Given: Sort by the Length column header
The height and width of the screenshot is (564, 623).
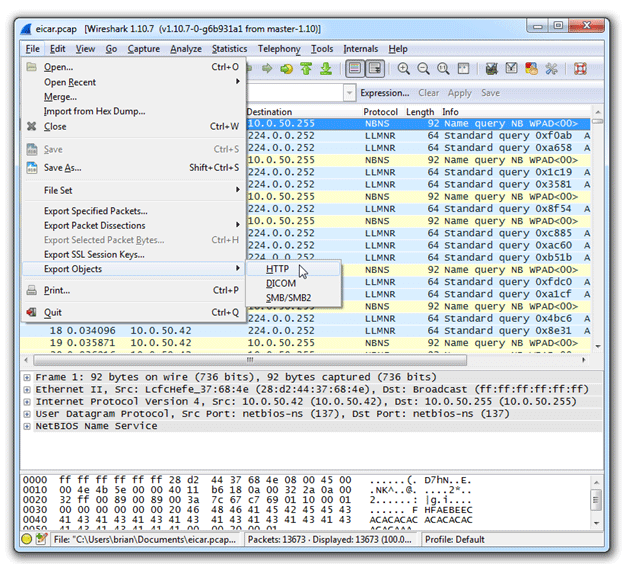Looking at the screenshot, I should [x=420, y=112].
